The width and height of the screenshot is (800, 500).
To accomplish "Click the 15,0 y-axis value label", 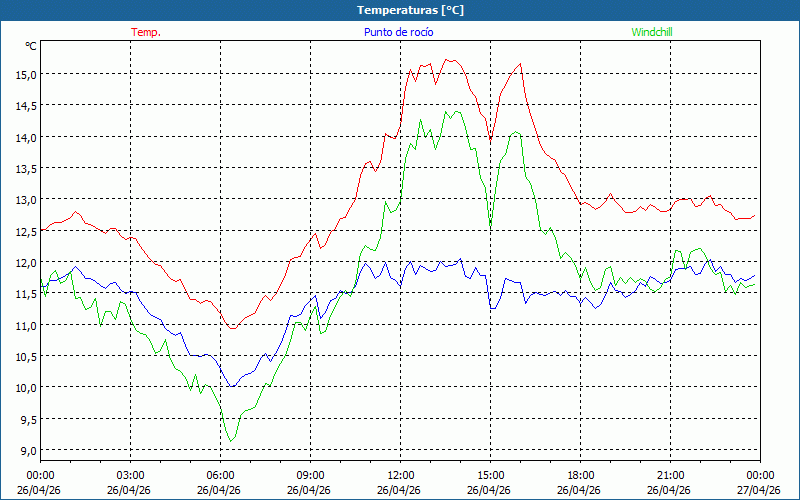I will pos(25,74).
